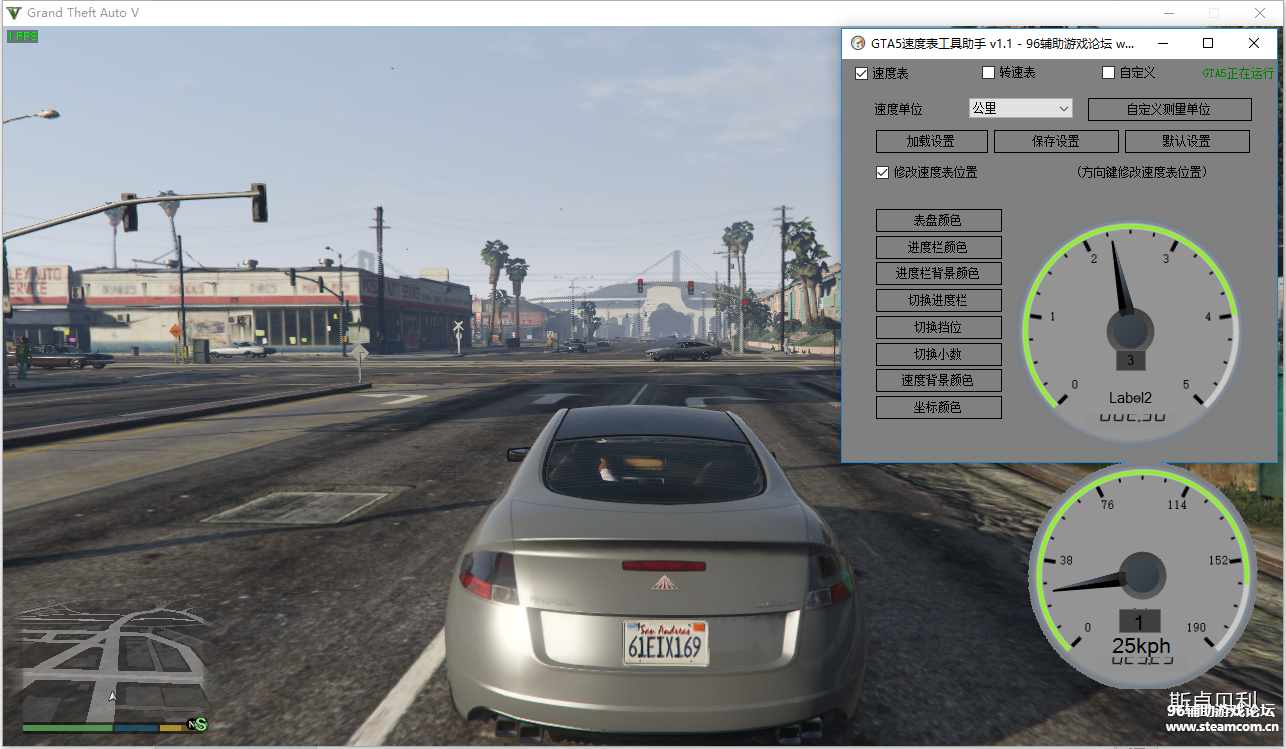Disable the 修改速度表位置 checkbox
This screenshot has height=749, width=1286.
tap(882, 172)
